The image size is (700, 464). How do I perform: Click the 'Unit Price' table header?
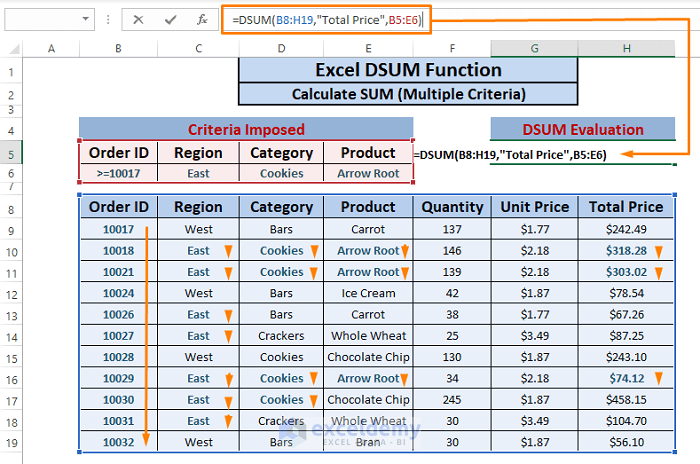coord(534,207)
